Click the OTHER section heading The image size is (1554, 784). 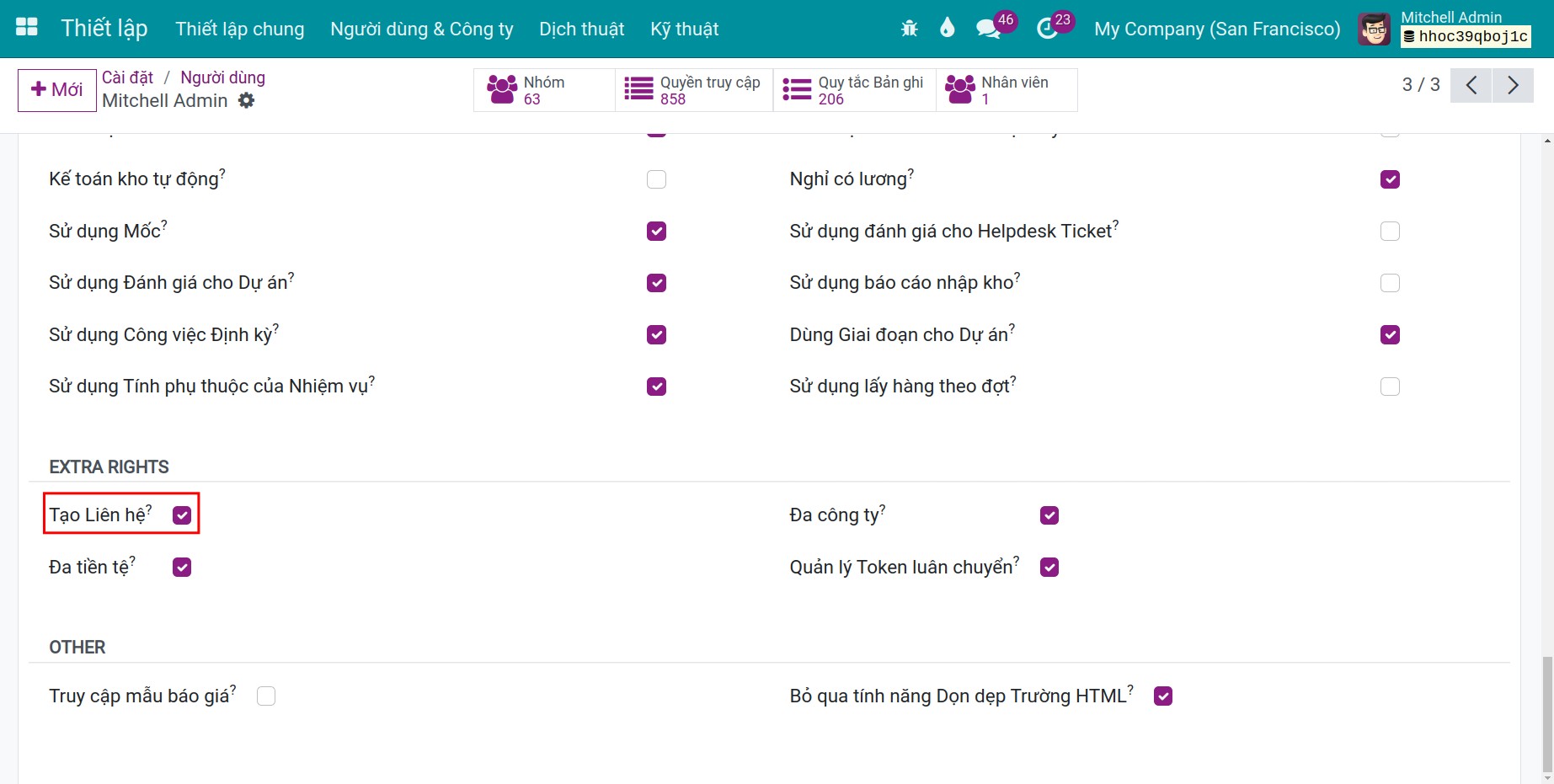77,648
